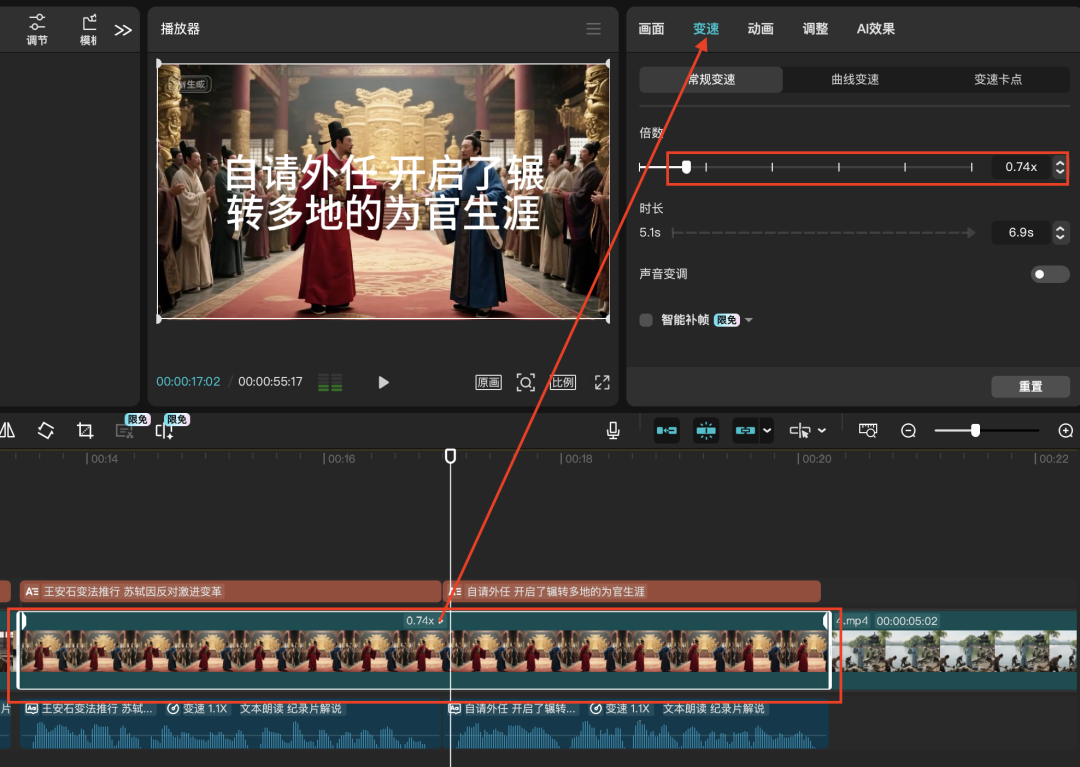Click the record voiceover microphone icon
Viewport: 1080px width, 767px height.
pos(613,430)
